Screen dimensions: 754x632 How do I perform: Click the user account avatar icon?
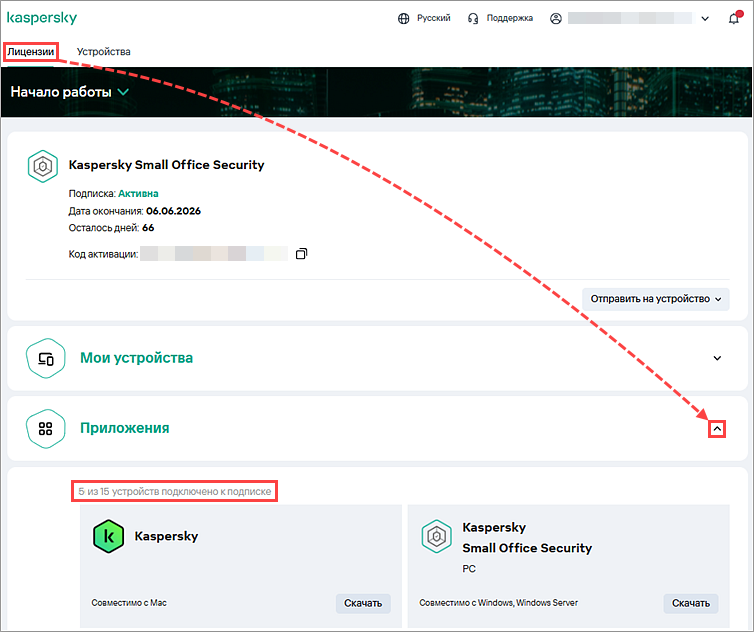[x=556, y=18]
